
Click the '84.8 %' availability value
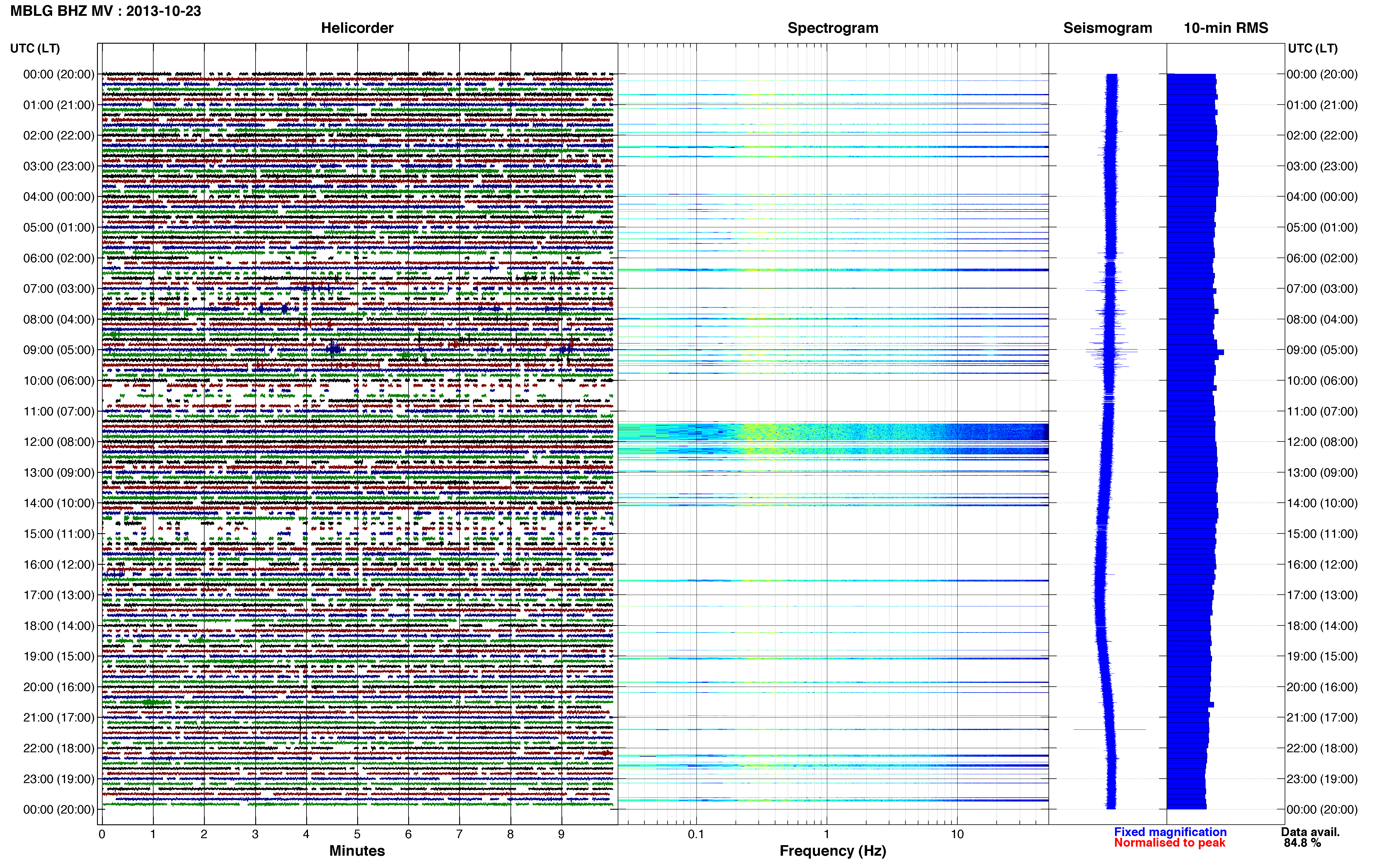pos(1303,843)
